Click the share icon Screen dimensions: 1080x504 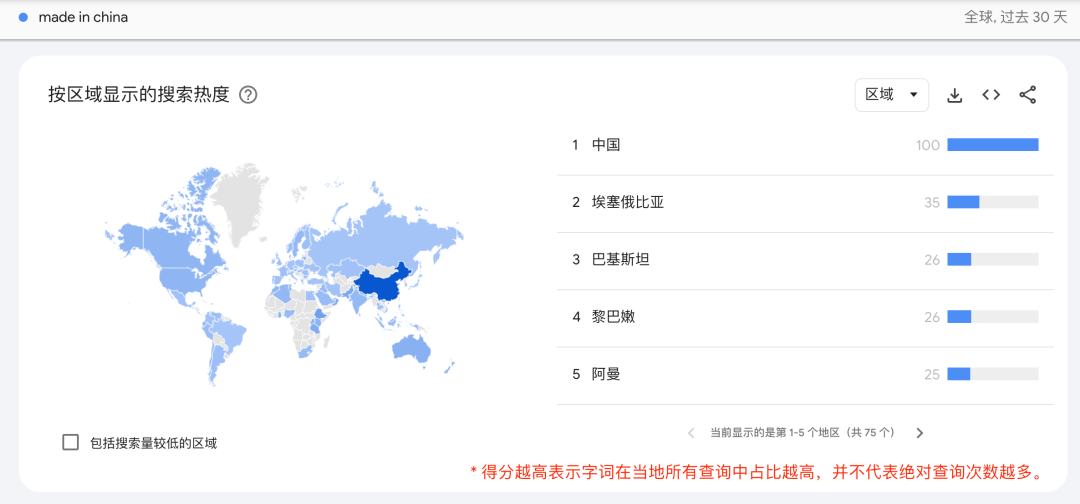click(1028, 95)
